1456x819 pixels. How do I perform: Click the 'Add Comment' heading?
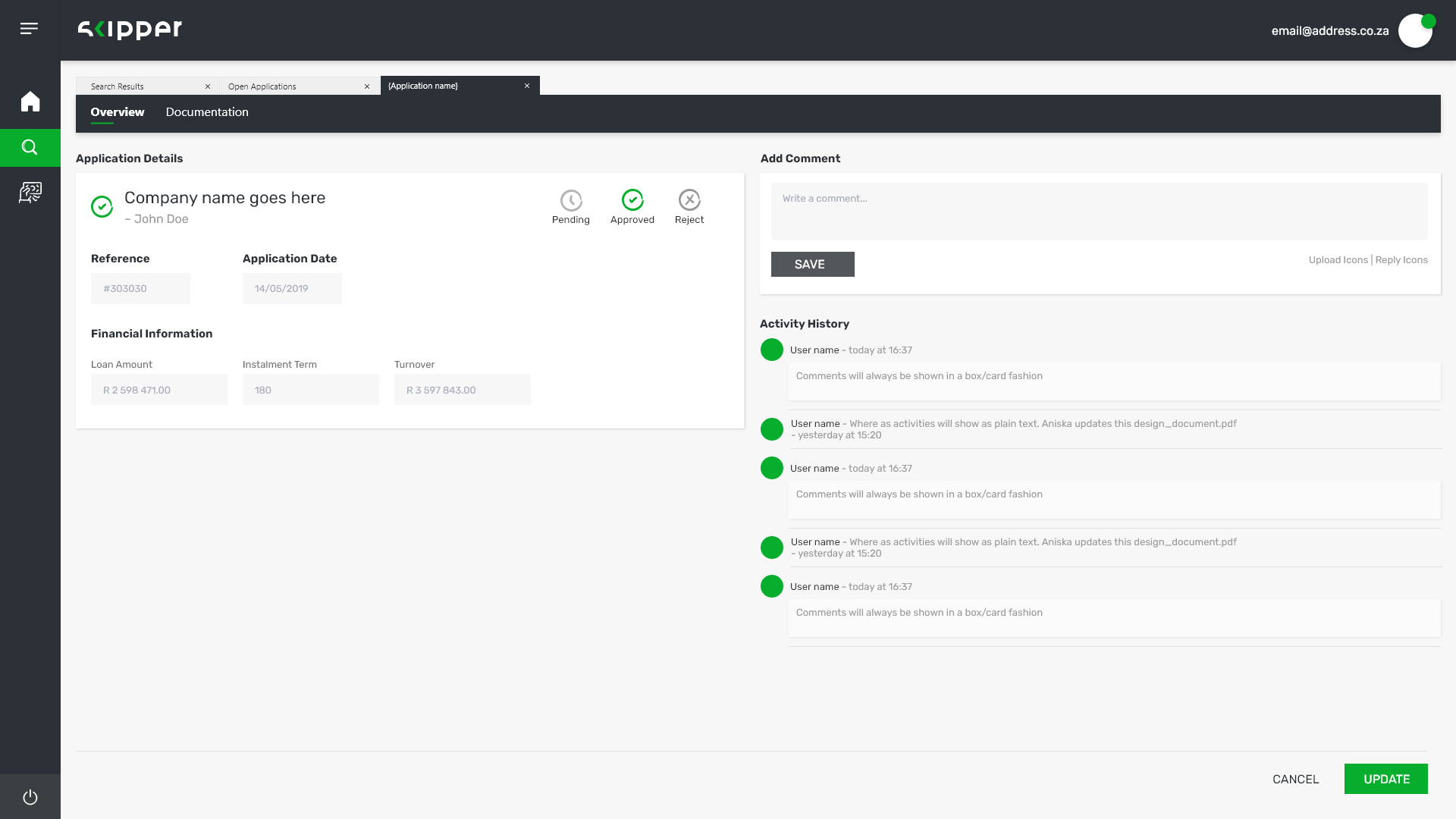pos(801,158)
